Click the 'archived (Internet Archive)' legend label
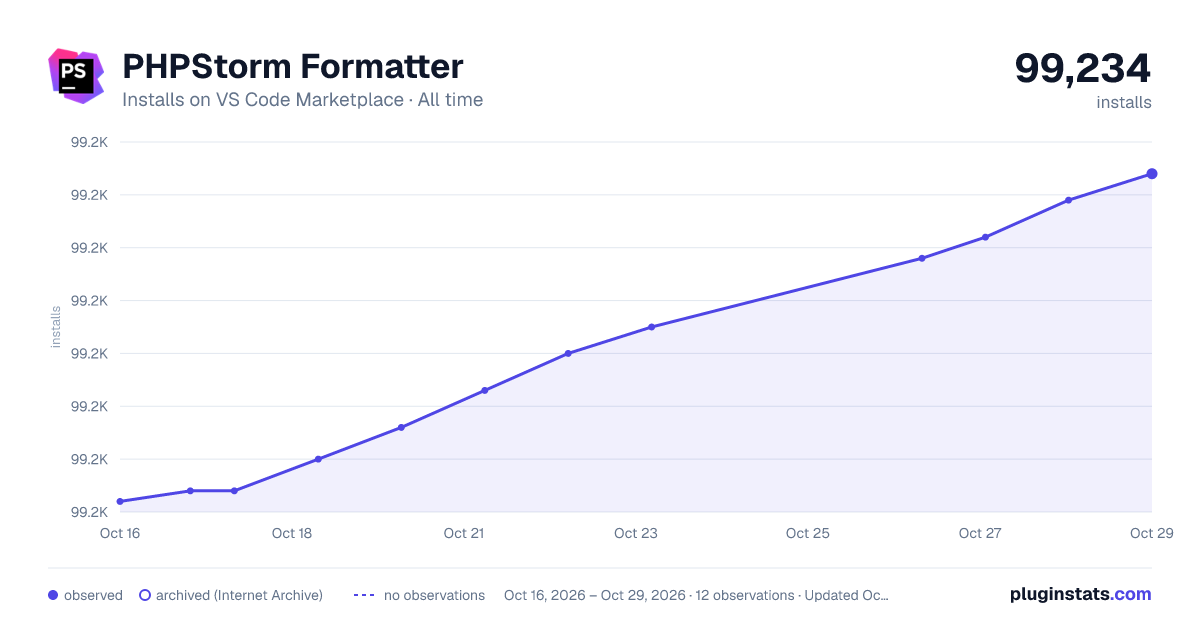Image resolution: width=1200 pixels, height=630 pixels. click(239, 595)
